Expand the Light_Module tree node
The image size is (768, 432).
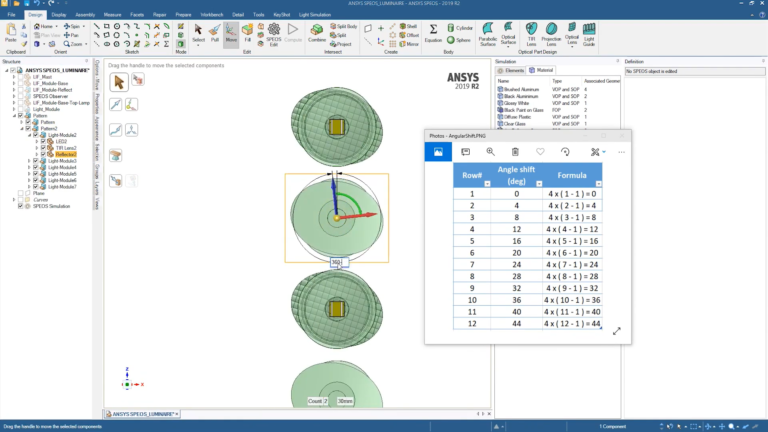pyautogui.click(x=14, y=109)
